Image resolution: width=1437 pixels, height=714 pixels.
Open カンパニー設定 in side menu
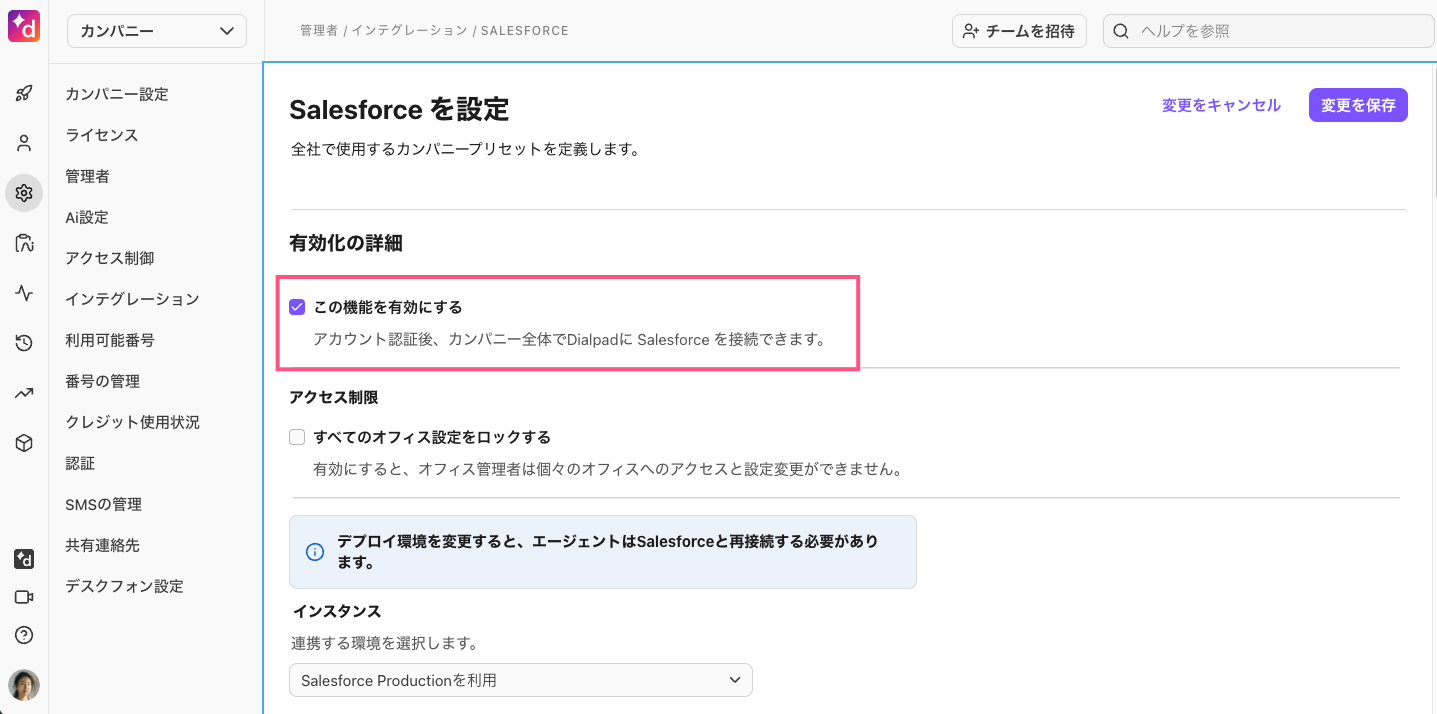pos(117,94)
